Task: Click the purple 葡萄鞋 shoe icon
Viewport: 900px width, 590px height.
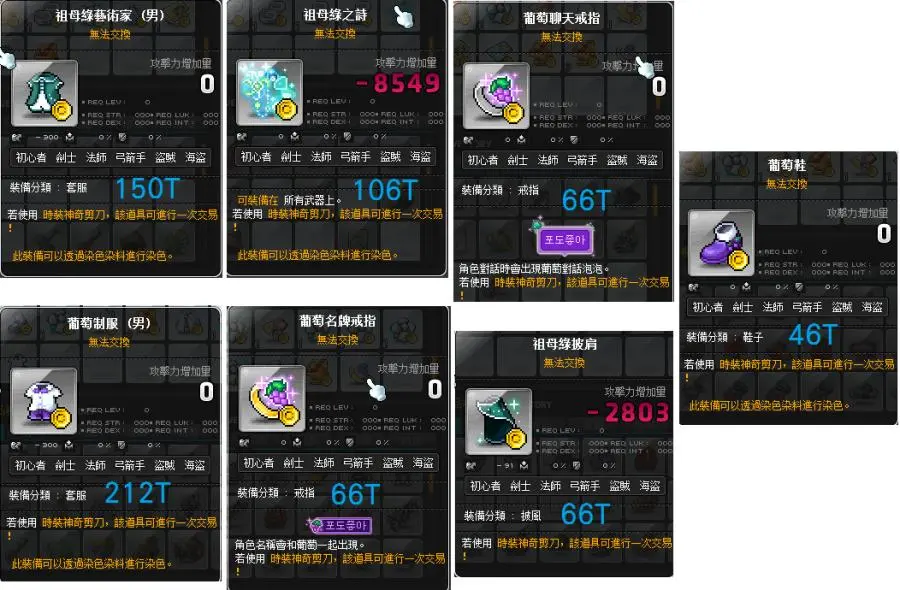Action: (x=721, y=243)
